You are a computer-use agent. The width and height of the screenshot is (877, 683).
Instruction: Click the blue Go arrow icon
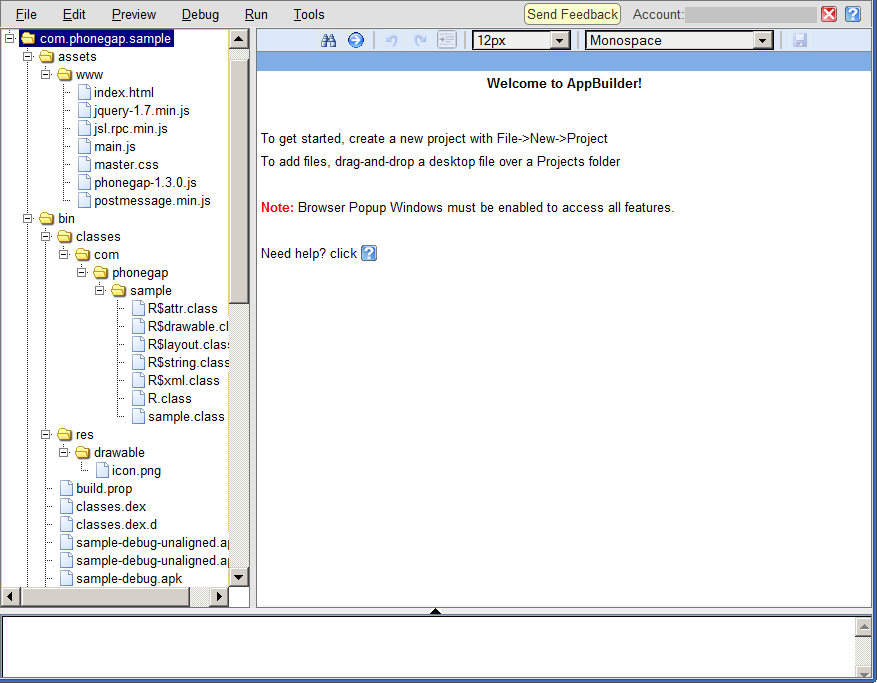[x=356, y=40]
